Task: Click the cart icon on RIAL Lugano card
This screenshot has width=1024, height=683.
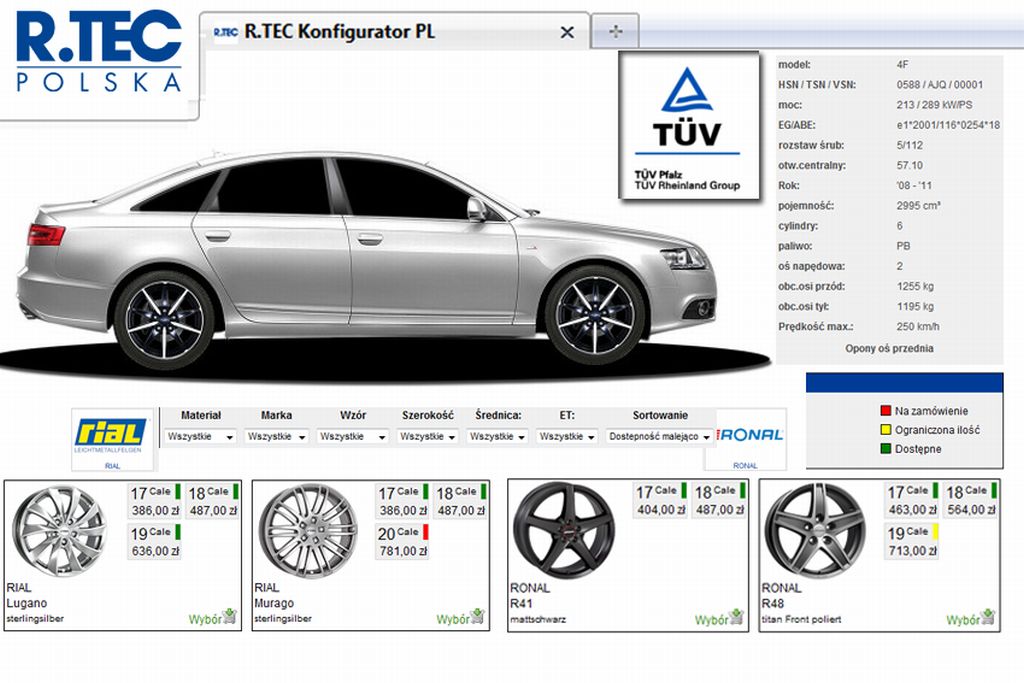Action: [x=229, y=616]
